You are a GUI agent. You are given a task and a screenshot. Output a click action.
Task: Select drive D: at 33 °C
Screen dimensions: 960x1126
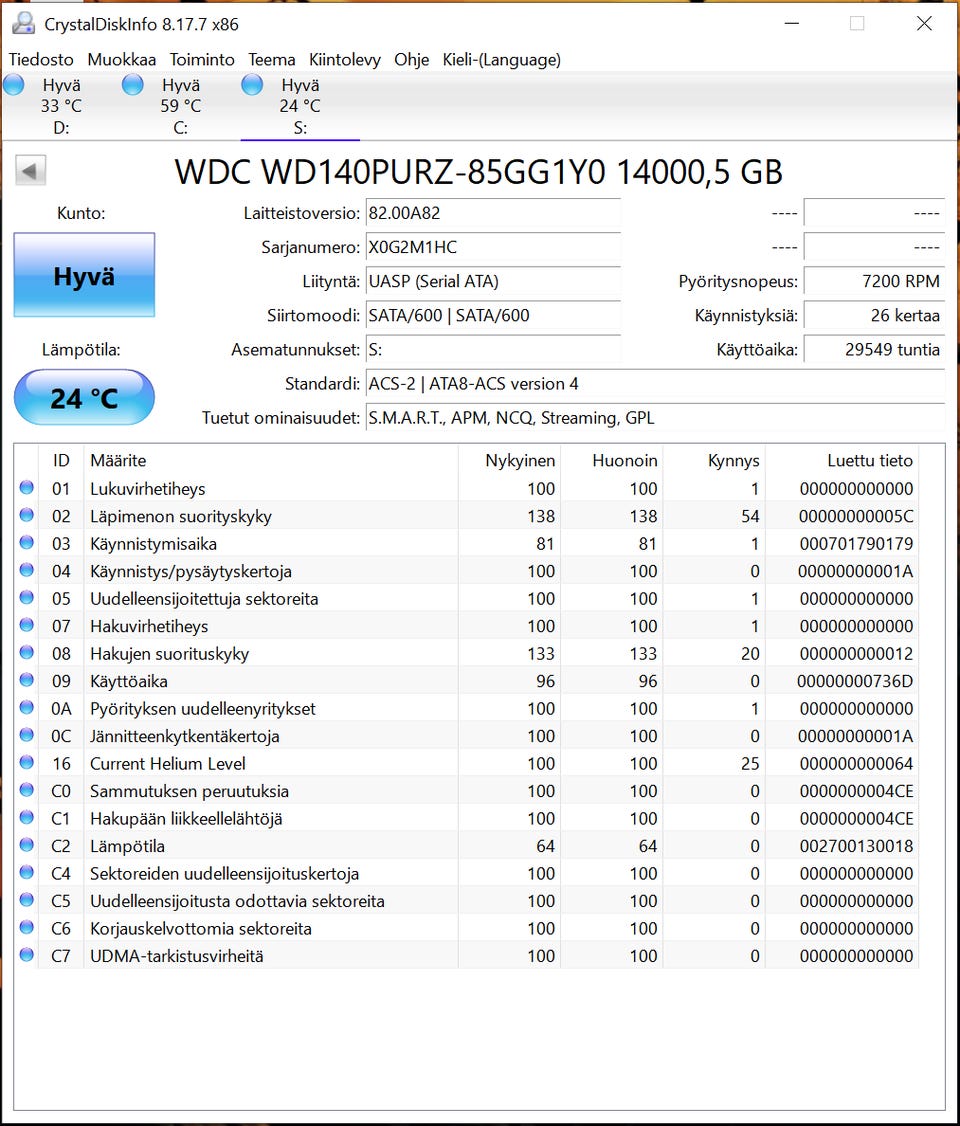click(61, 106)
